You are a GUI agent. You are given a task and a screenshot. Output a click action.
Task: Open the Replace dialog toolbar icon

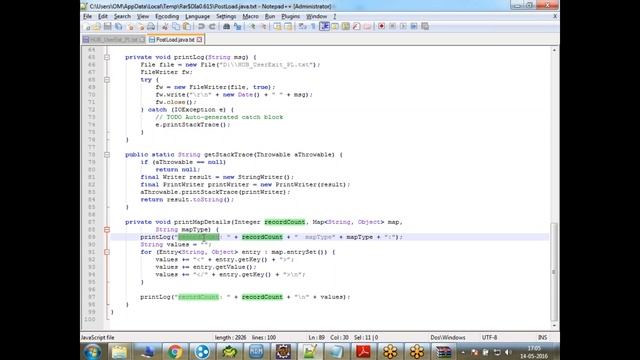click(x=237, y=27)
